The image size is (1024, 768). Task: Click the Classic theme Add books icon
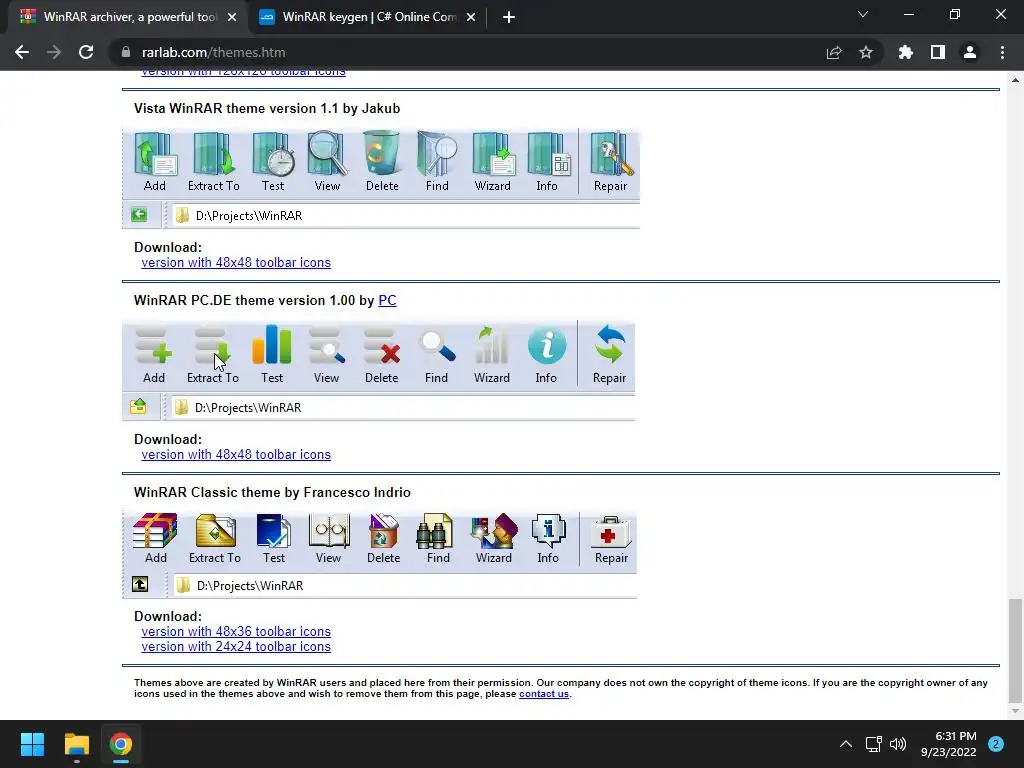(x=155, y=530)
